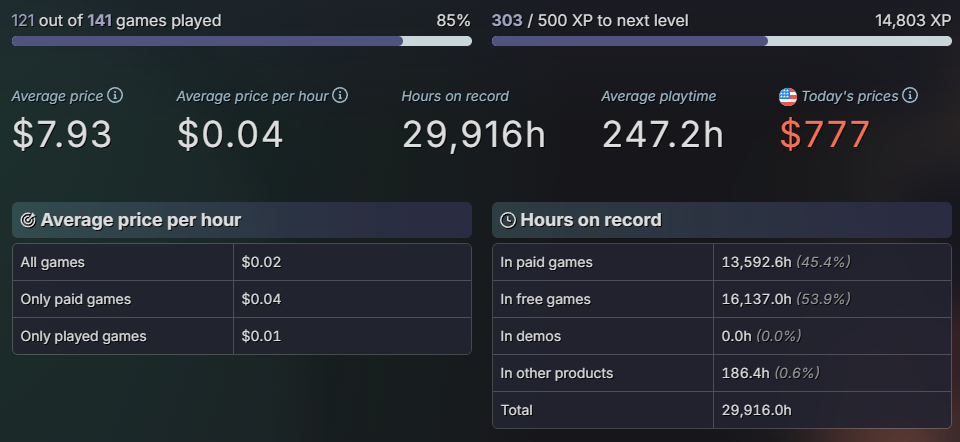Click the 186.4h other products value
960x442 pixels.
tap(746, 373)
